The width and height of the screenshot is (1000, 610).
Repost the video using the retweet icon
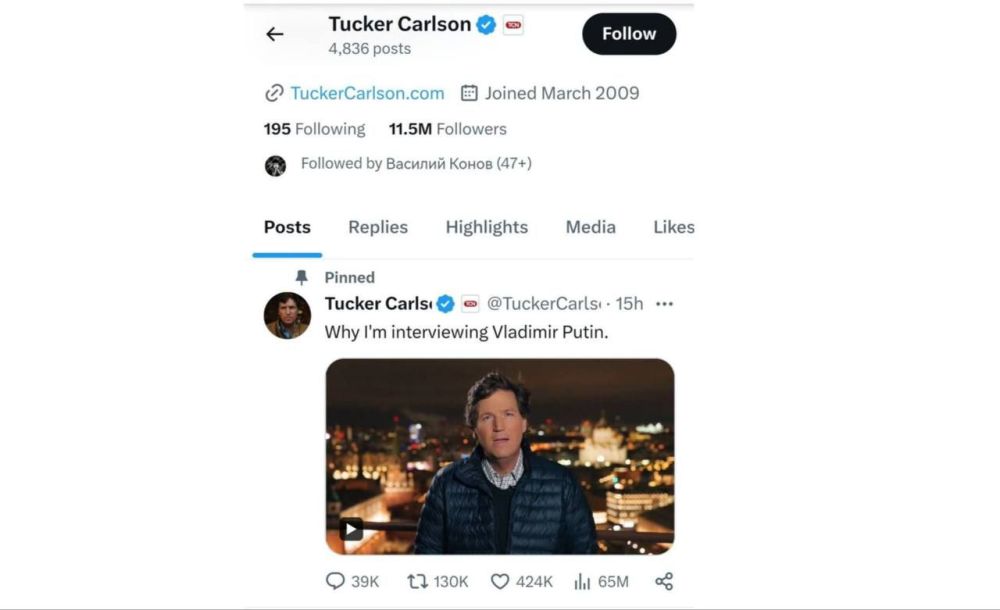[x=420, y=581]
